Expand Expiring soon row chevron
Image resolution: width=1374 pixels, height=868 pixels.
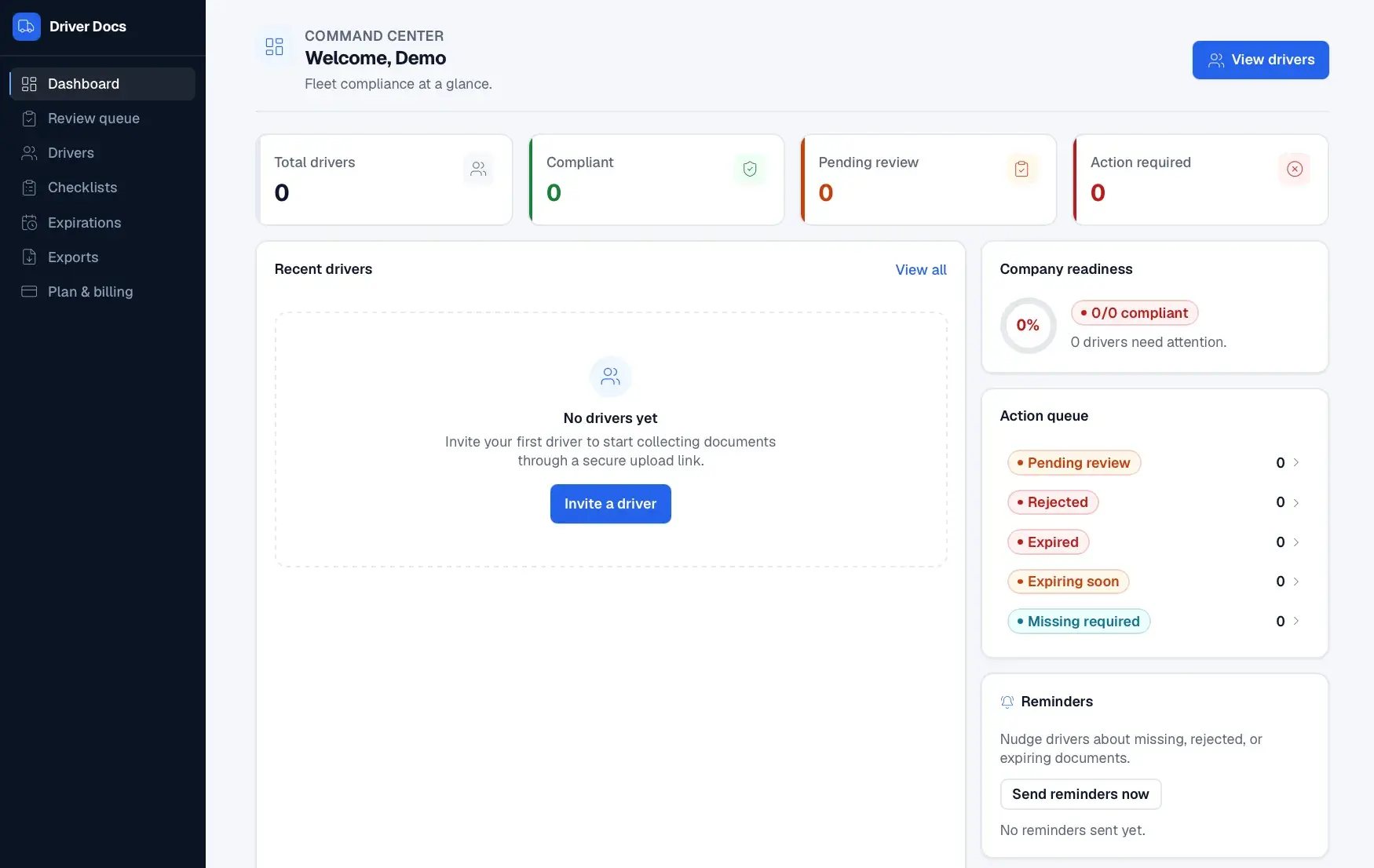(x=1296, y=582)
